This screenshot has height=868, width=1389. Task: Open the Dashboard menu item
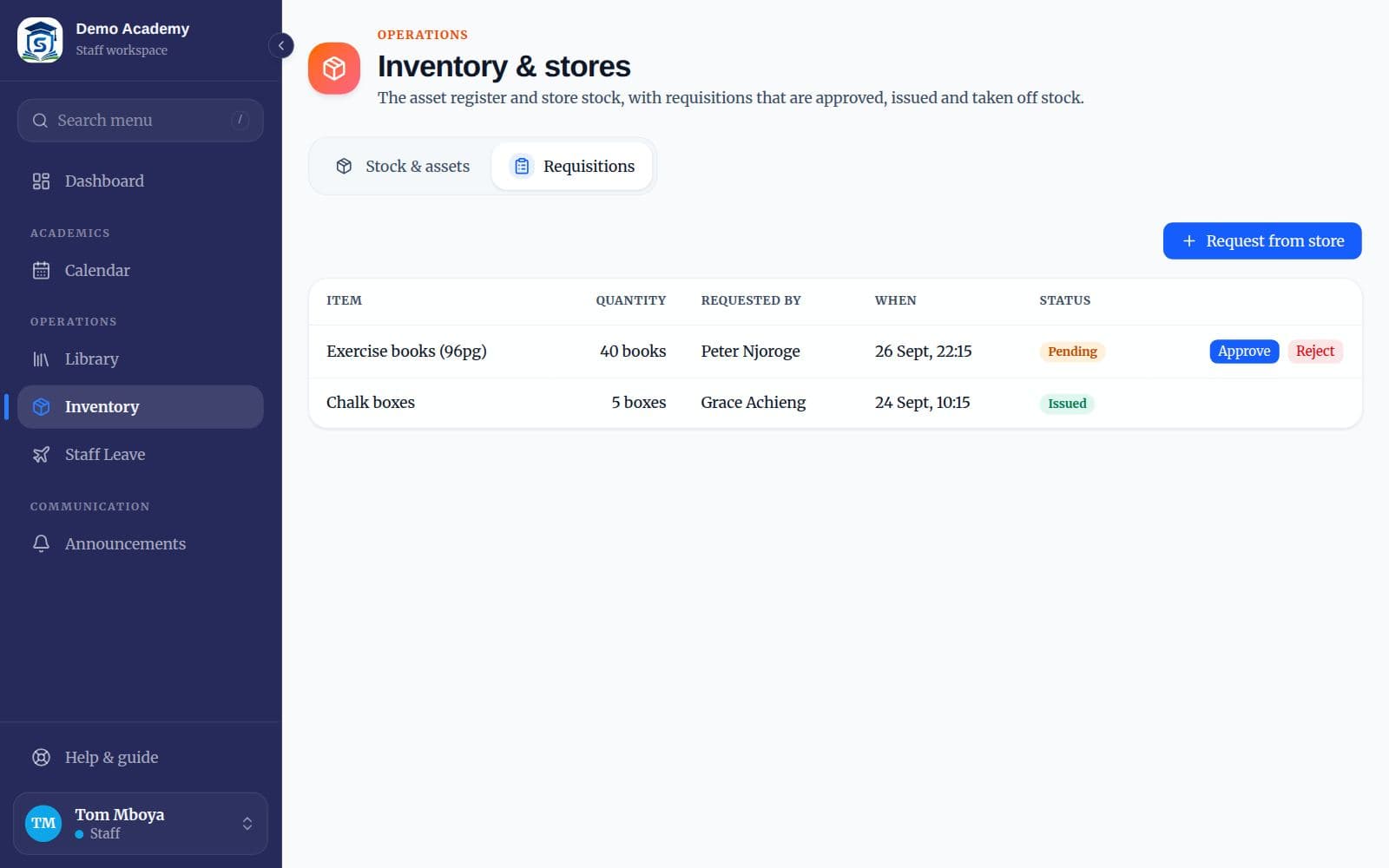click(x=140, y=181)
